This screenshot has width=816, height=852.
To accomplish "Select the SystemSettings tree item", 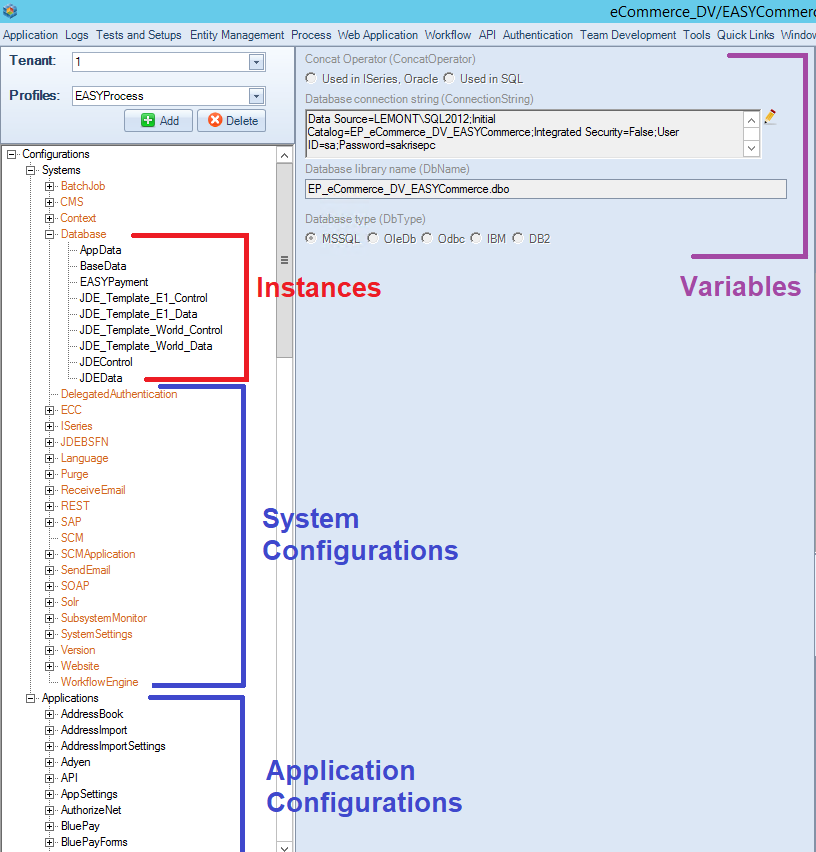I will click(97, 634).
